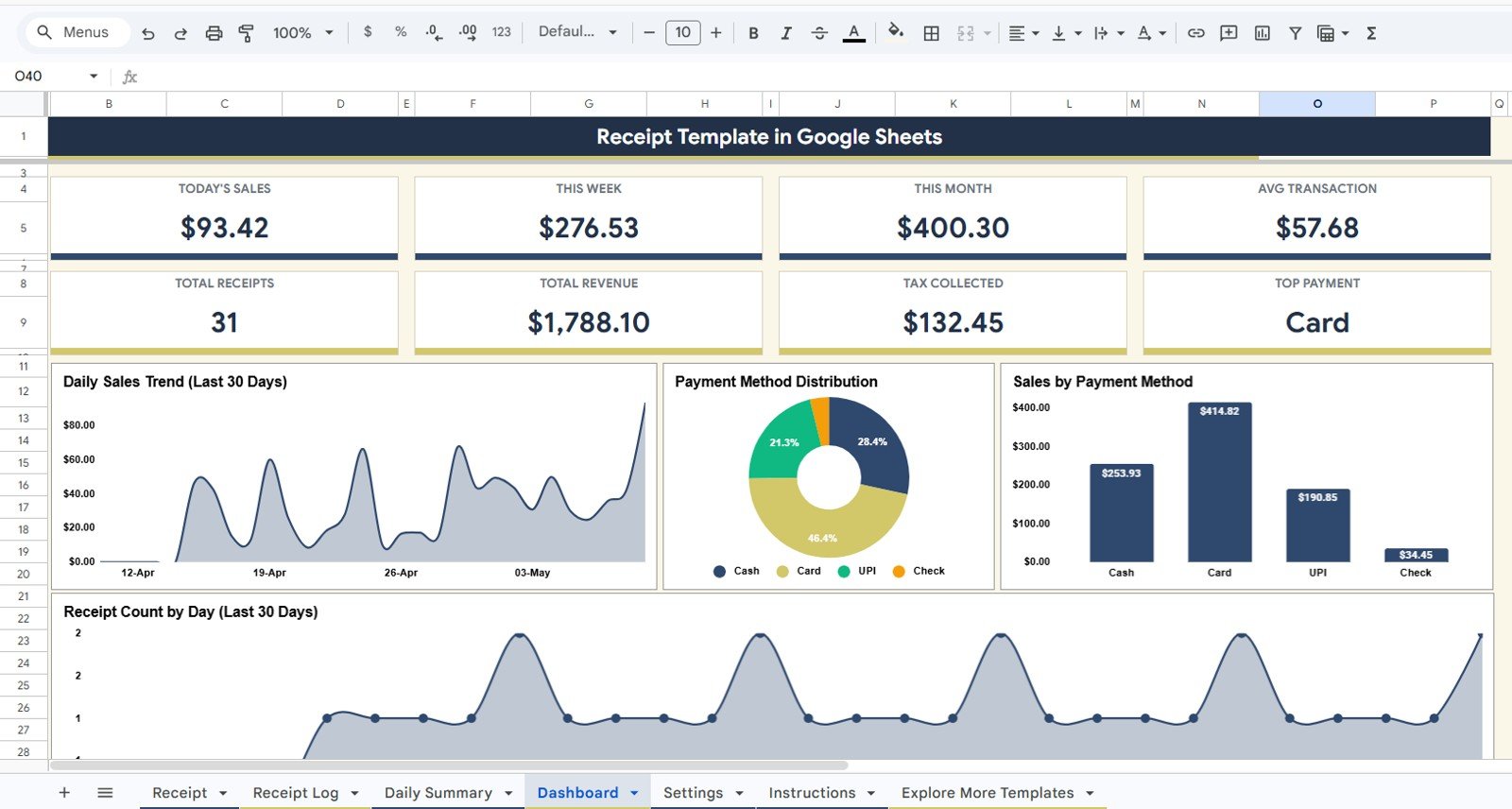Click the Check bar labeled $34.45

(x=1416, y=555)
